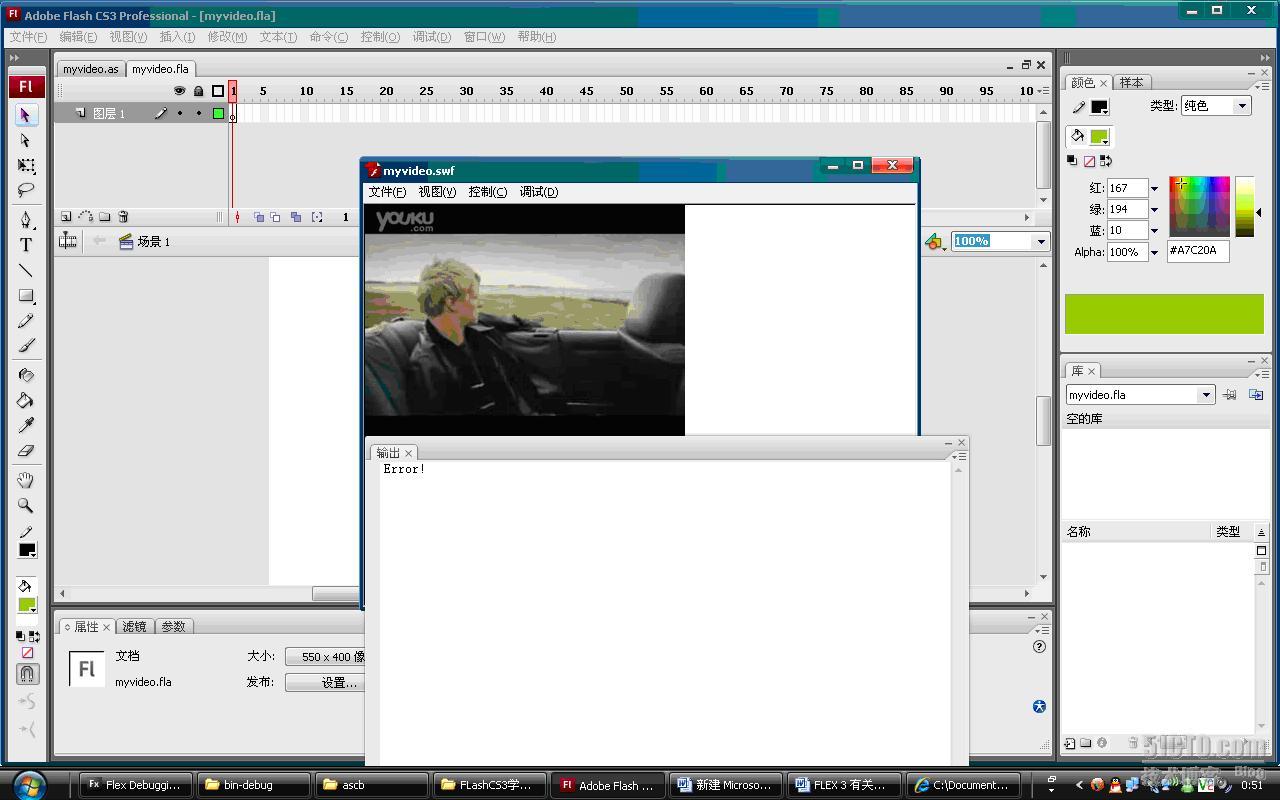Toggle green outline square for 图层 1
The image size is (1280, 800).
pyautogui.click(x=218, y=113)
